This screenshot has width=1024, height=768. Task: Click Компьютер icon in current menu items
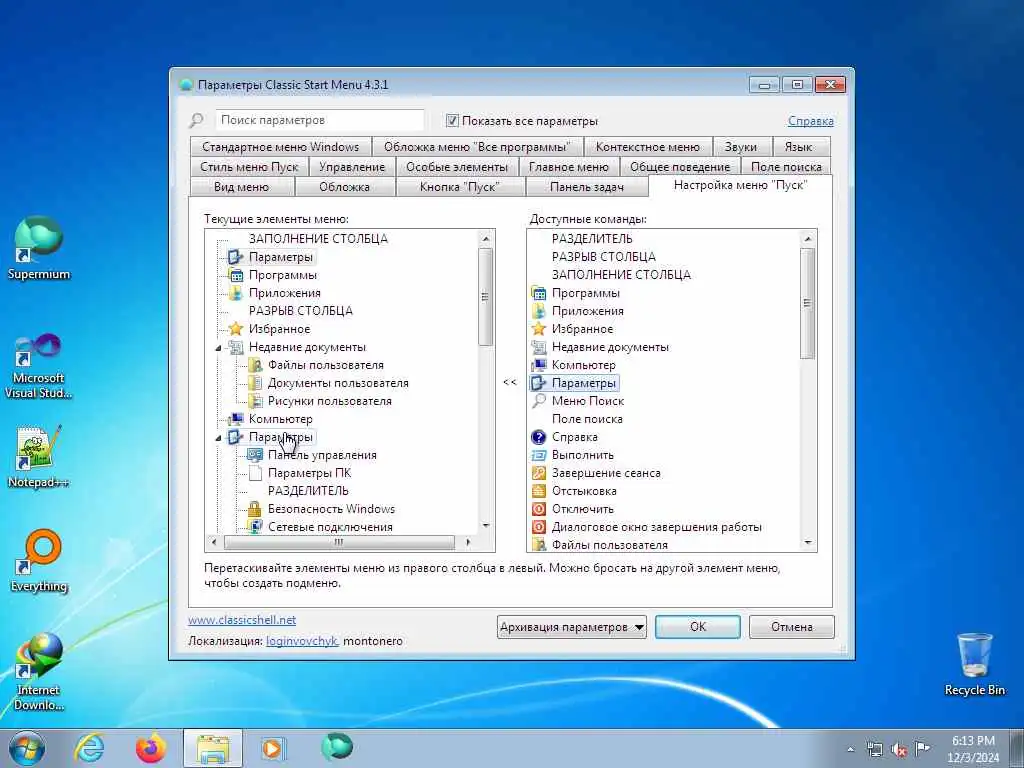(x=236, y=419)
